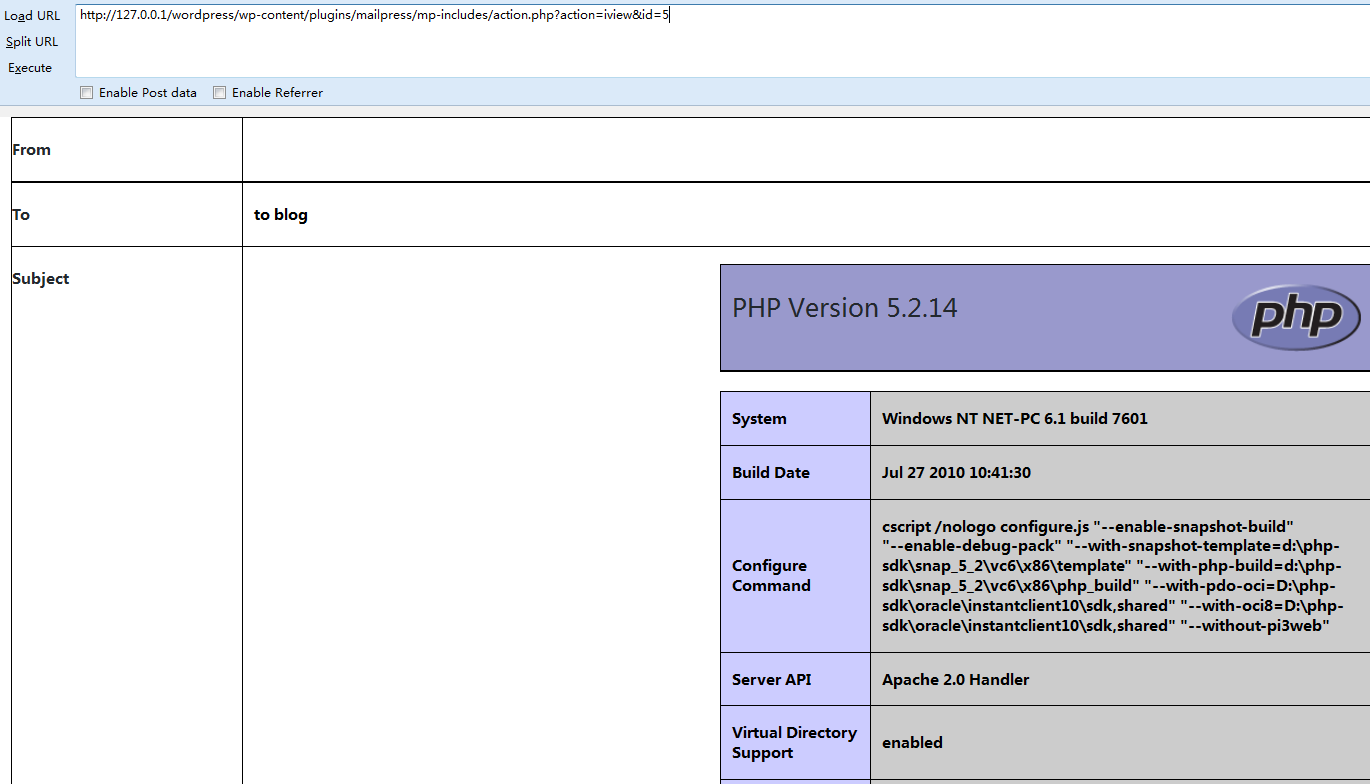Click the 'Subject' row label
Screen dimensions: 1370x784
tap(41, 279)
